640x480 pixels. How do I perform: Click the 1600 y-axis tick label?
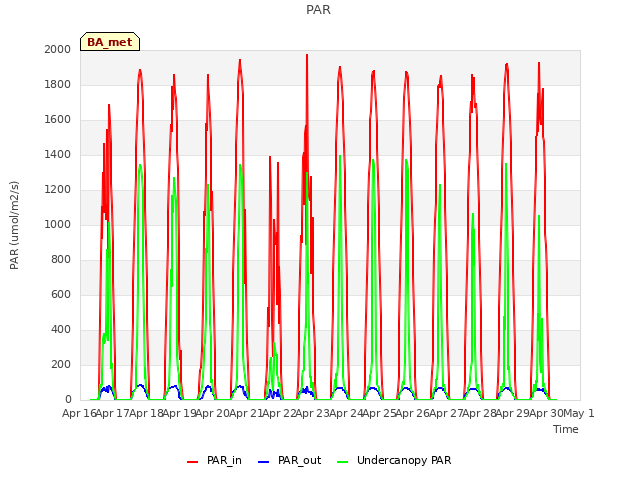tap(58, 120)
